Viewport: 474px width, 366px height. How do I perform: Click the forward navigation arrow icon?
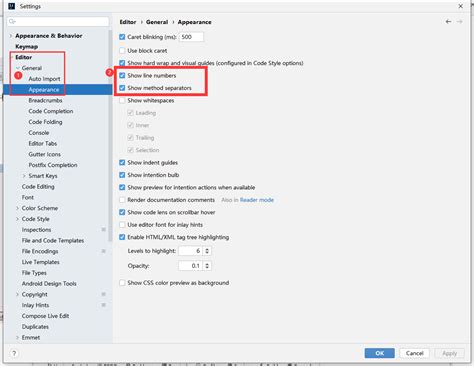(x=460, y=22)
